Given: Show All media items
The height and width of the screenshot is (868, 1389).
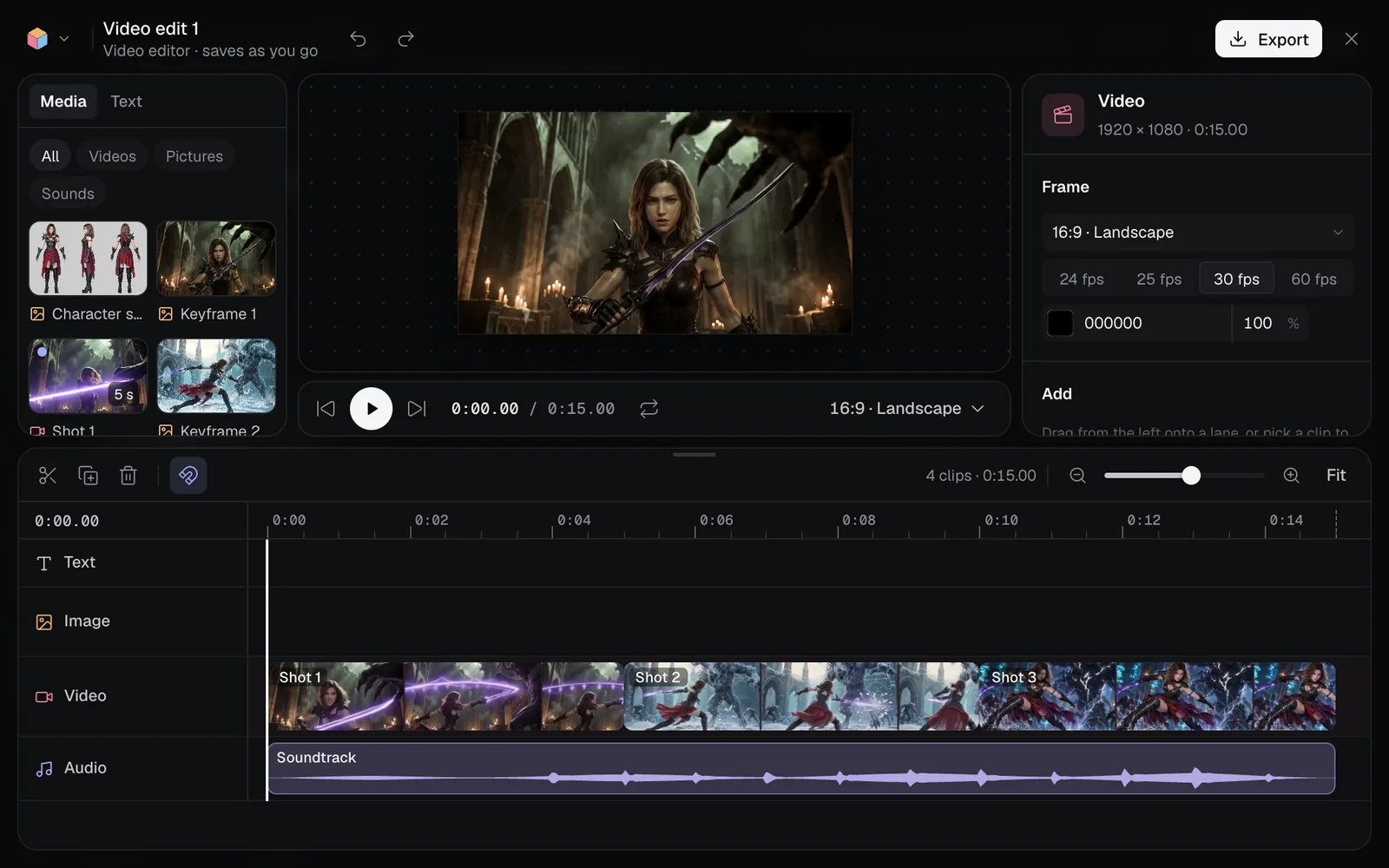Looking at the screenshot, I should coord(50,156).
